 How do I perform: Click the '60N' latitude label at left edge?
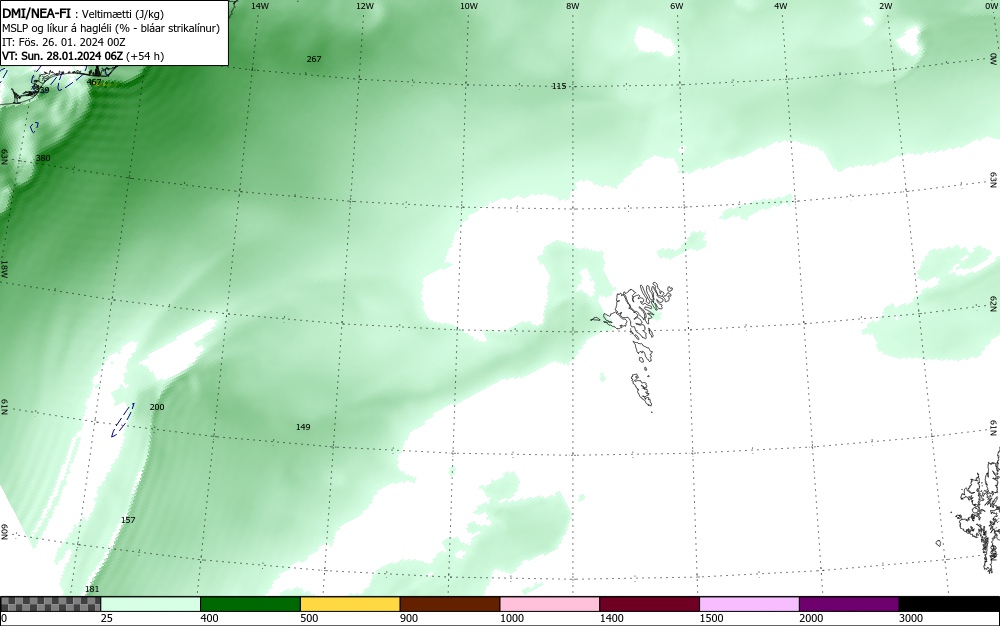[x=4, y=532]
